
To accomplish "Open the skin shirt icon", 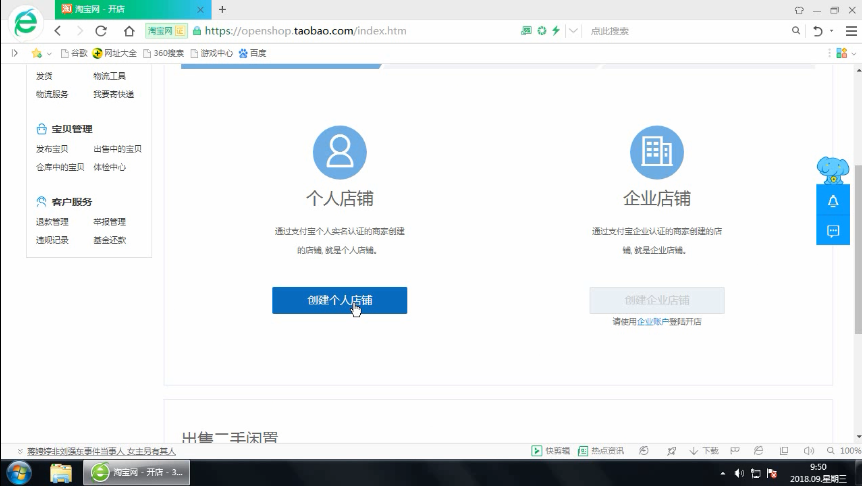I will 799,10.
